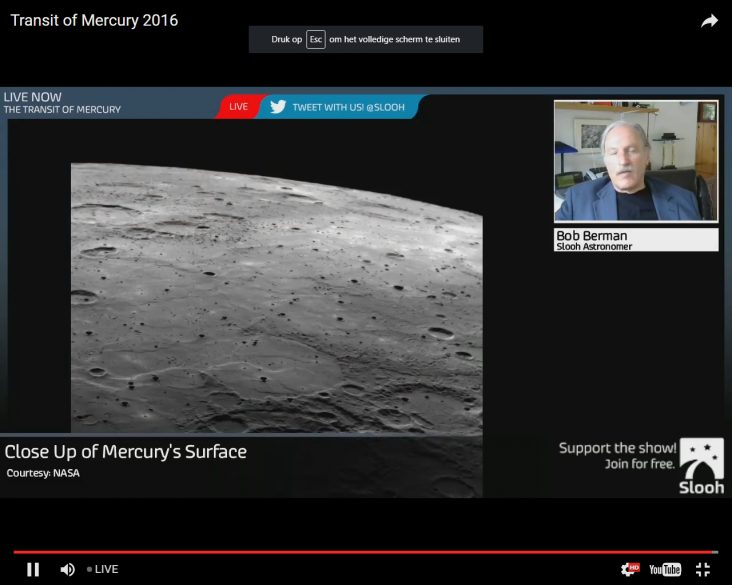
Task: Mute the video with the speaker icon
Action: (67, 569)
